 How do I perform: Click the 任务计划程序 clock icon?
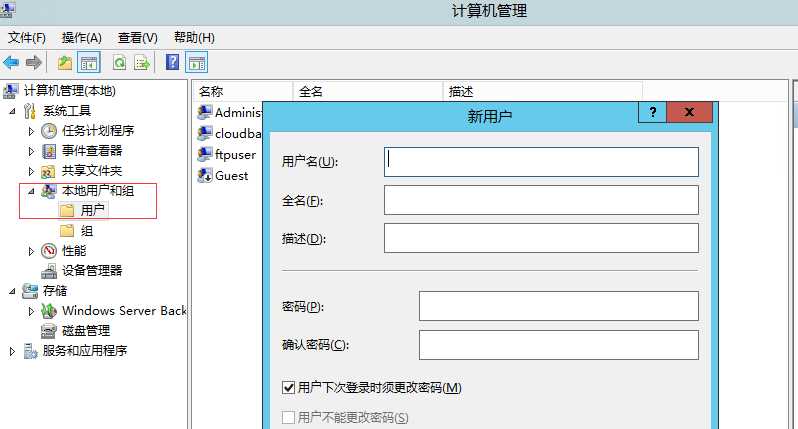(x=49, y=131)
